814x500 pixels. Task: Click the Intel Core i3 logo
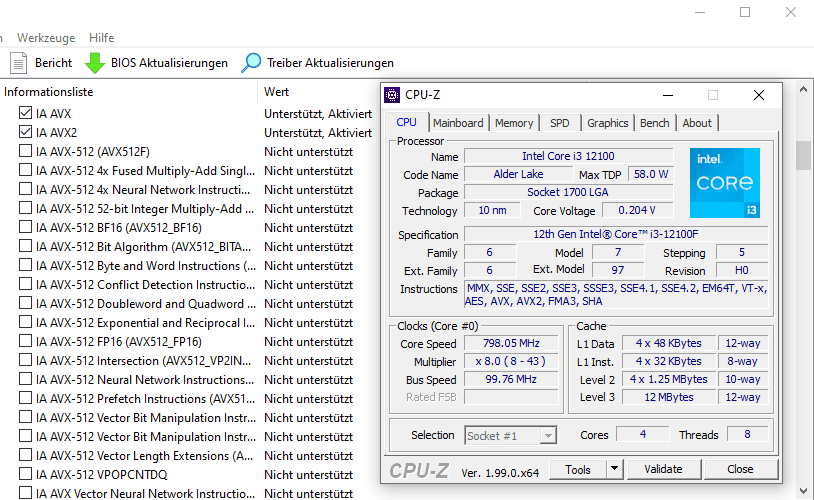pos(725,183)
